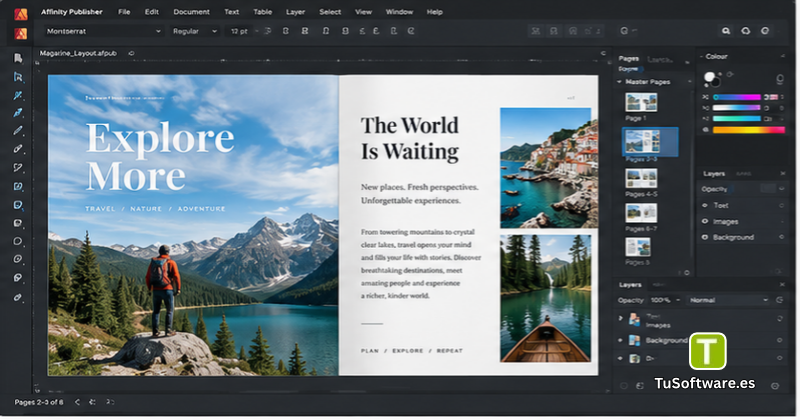
Task: Click the add layer icon at the Layers bottom
Action: pos(640,386)
